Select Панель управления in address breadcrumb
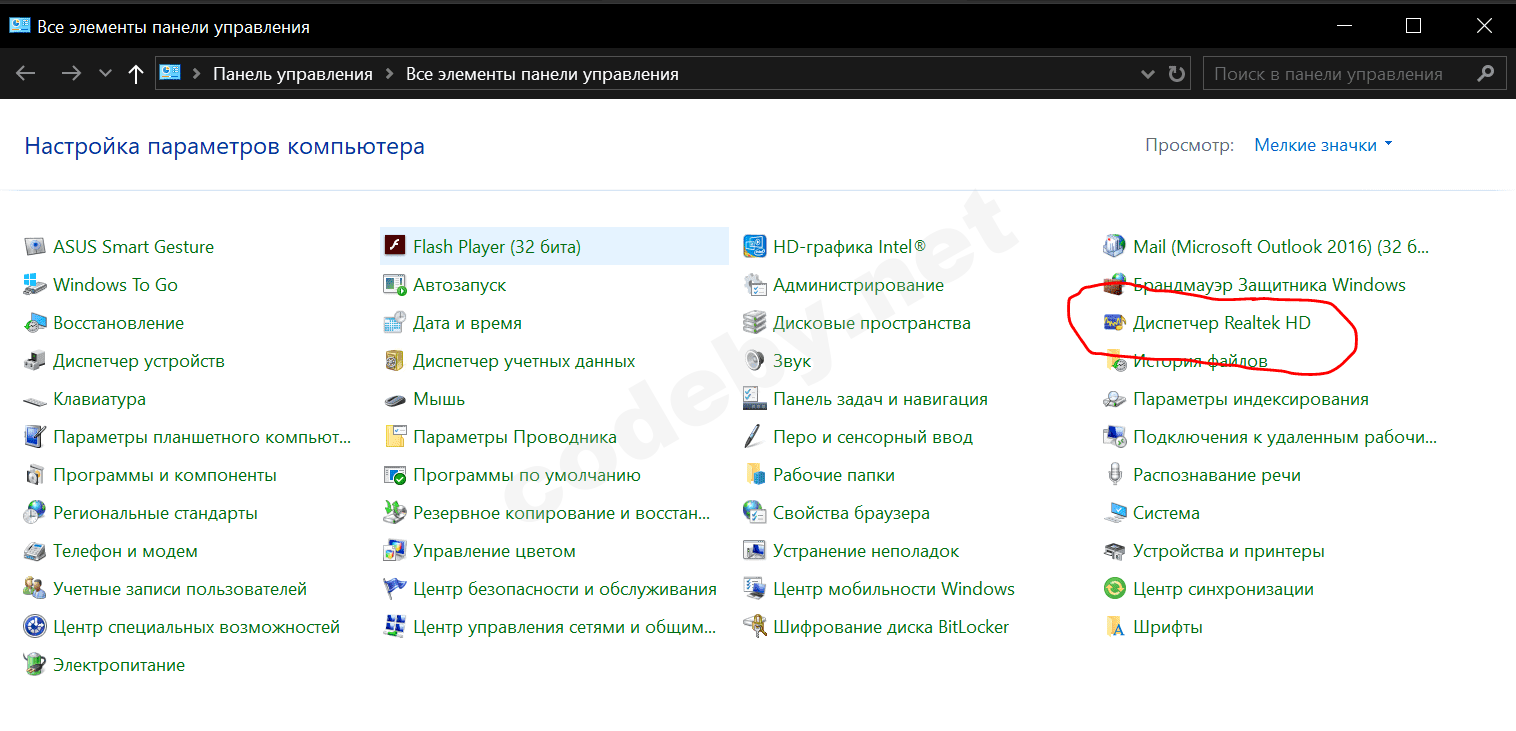Viewport: 1516px width, 731px height. [292, 74]
